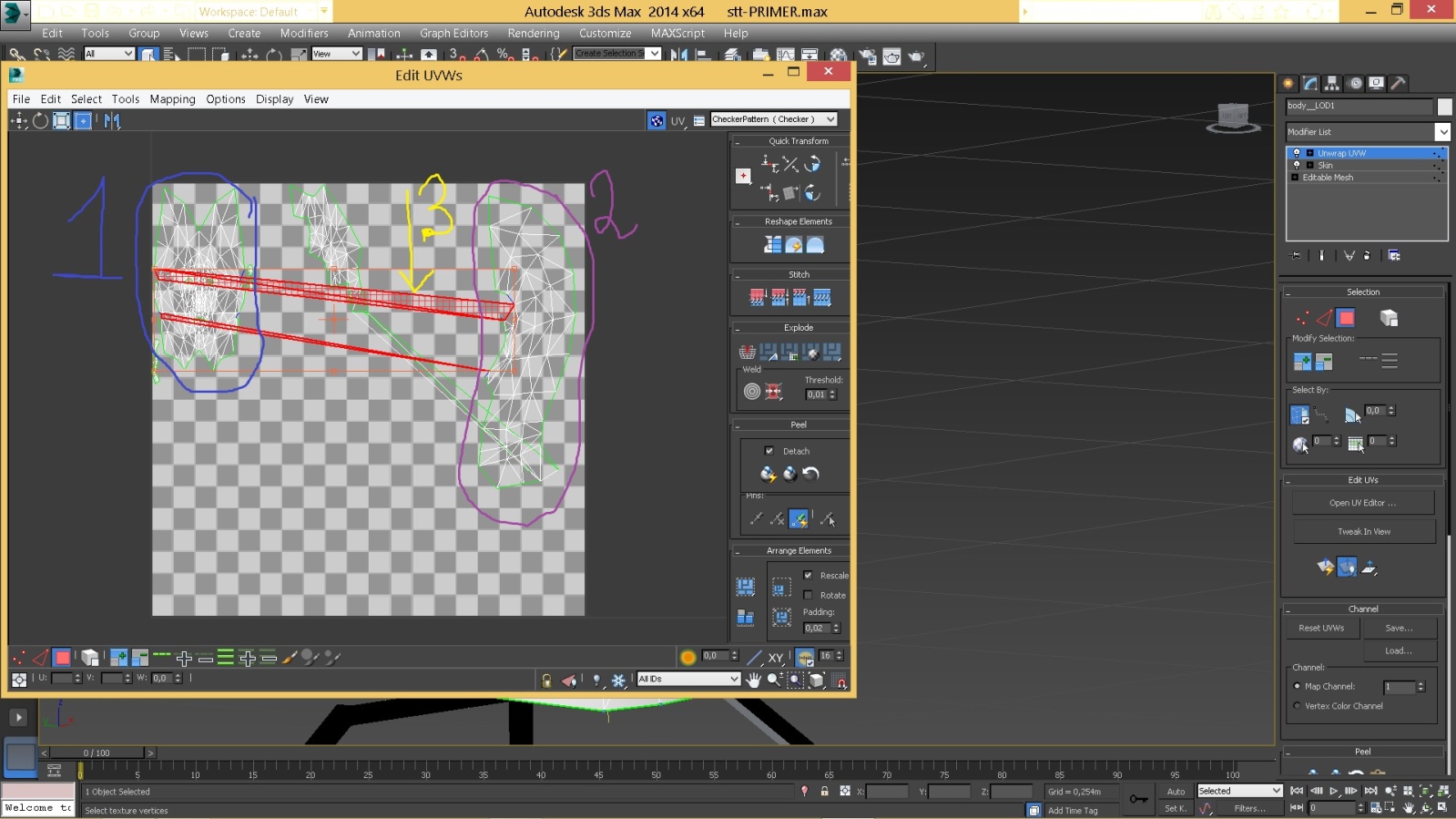Click the Scale Selected tool in Edit UVWs toolbar

coord(61,120)
